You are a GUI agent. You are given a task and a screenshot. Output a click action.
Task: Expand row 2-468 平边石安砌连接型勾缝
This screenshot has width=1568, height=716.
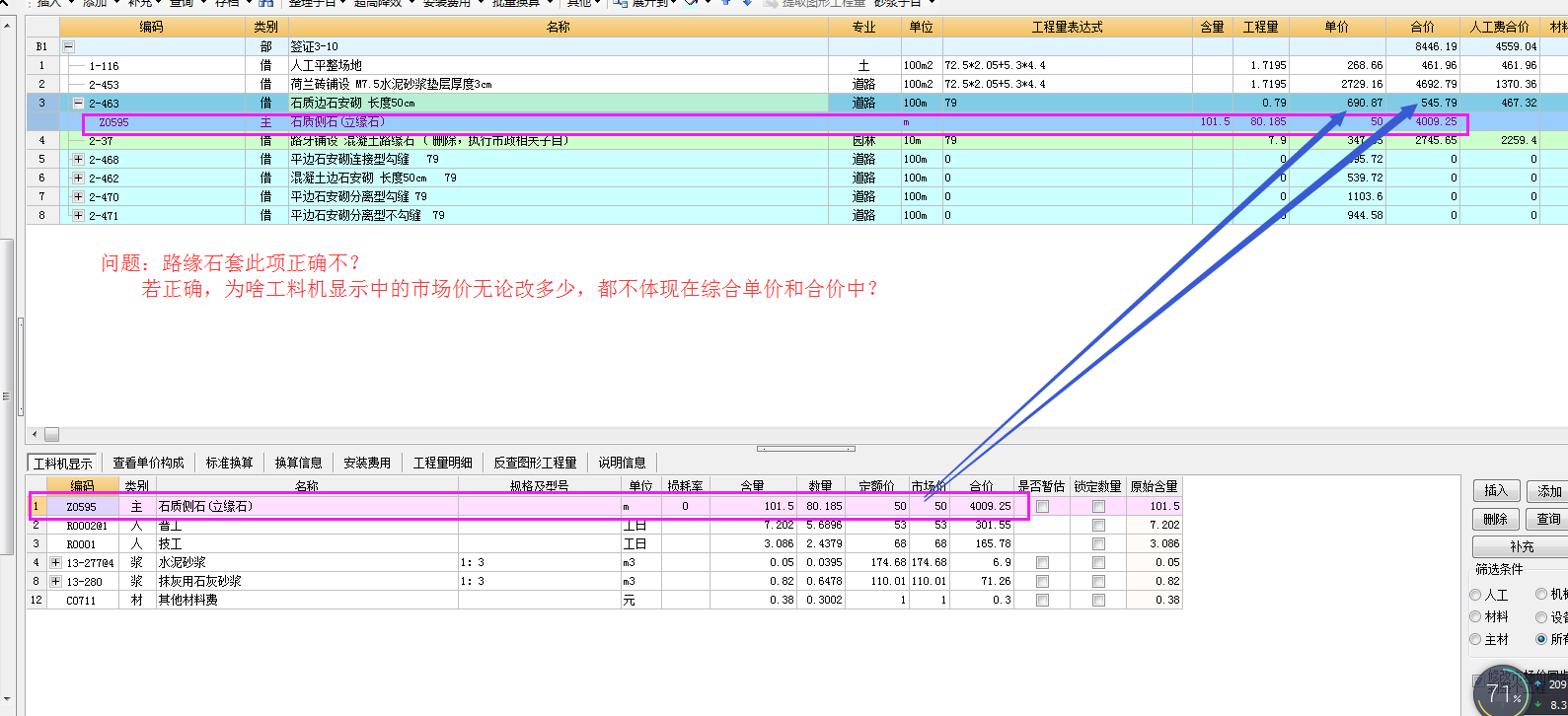coord(78,159)
